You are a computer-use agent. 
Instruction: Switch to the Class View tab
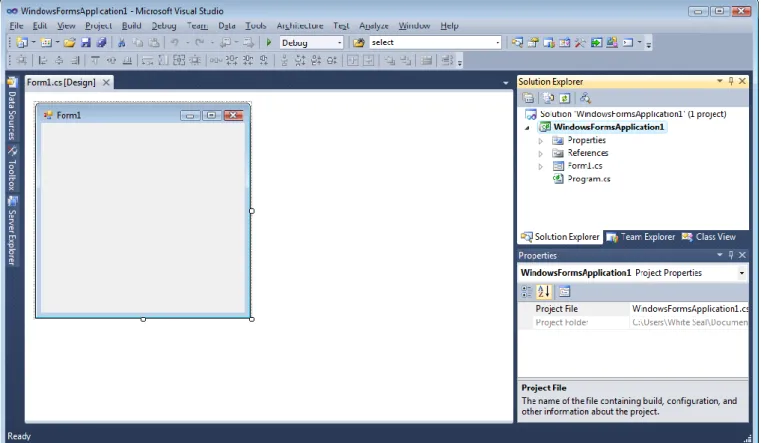(x=709, y=237)
